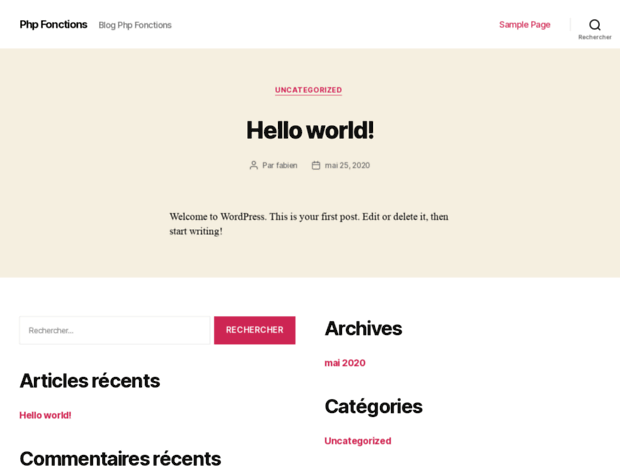View author fabien's posts
The image size is (620, 466).
point(286,165)
